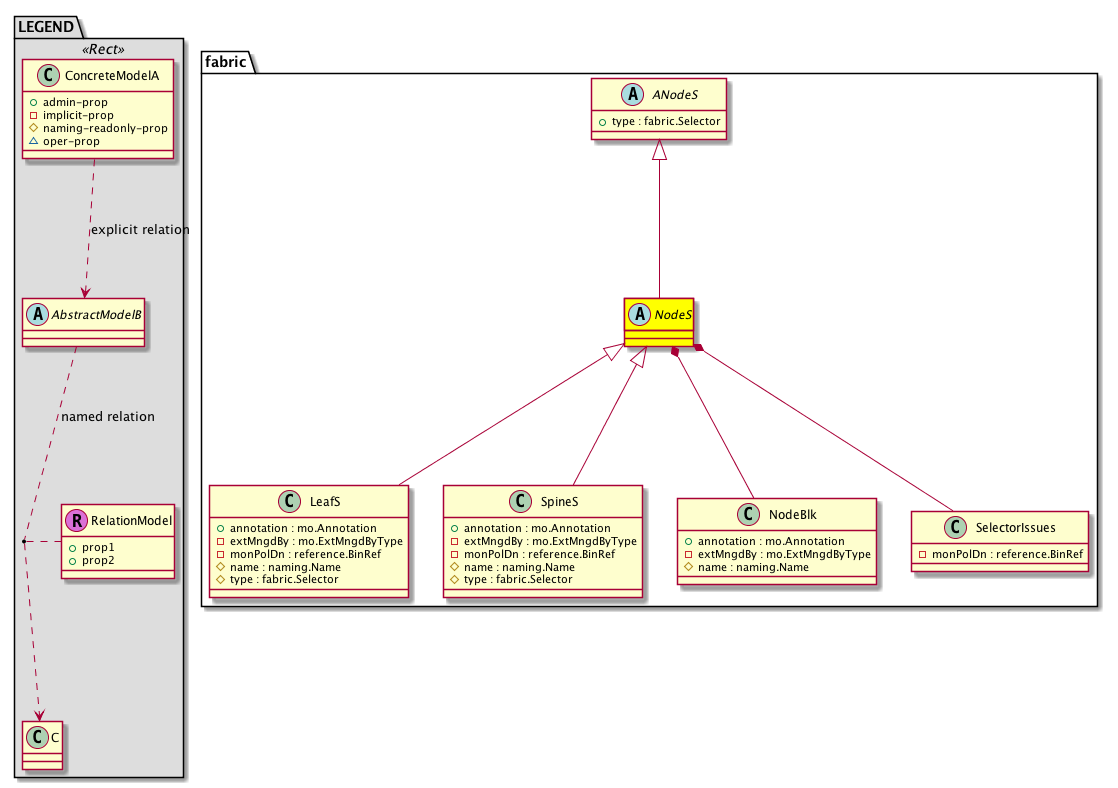Click prop1 in RelationModel
Viewport: 1118px width, 788px height.
click(89, 548)
